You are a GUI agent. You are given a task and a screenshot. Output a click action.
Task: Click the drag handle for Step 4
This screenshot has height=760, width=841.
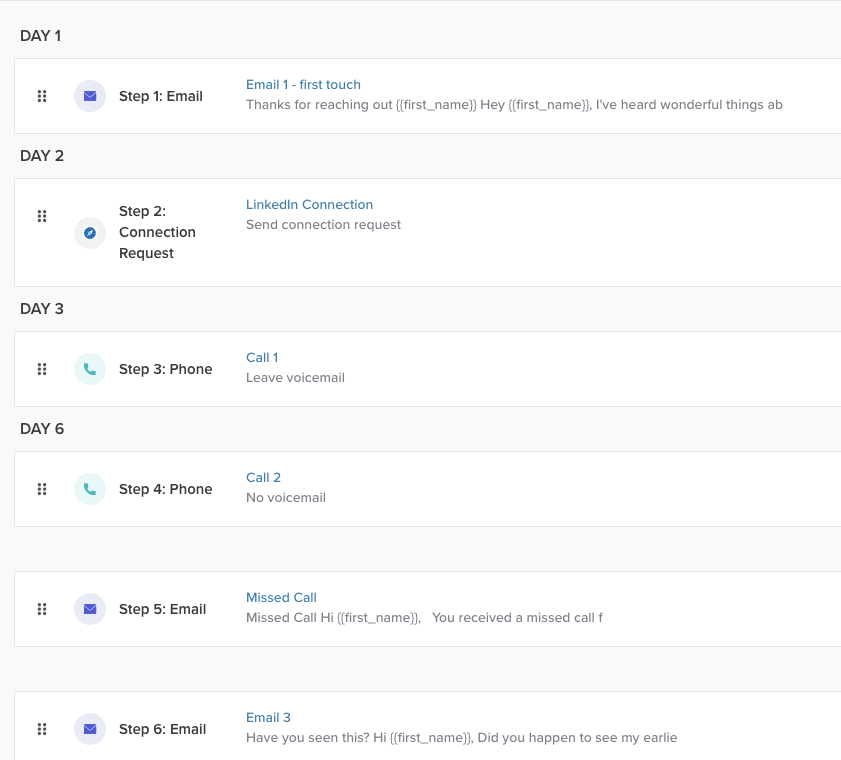(x=42, y=489)
